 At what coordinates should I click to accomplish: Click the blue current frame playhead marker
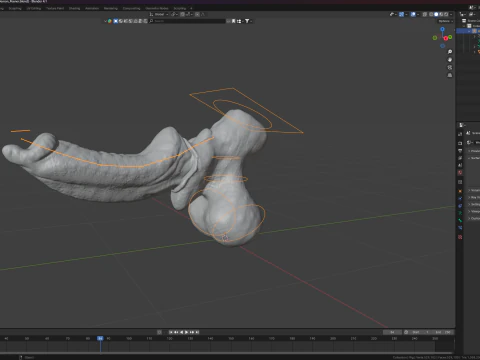(100, 338)
